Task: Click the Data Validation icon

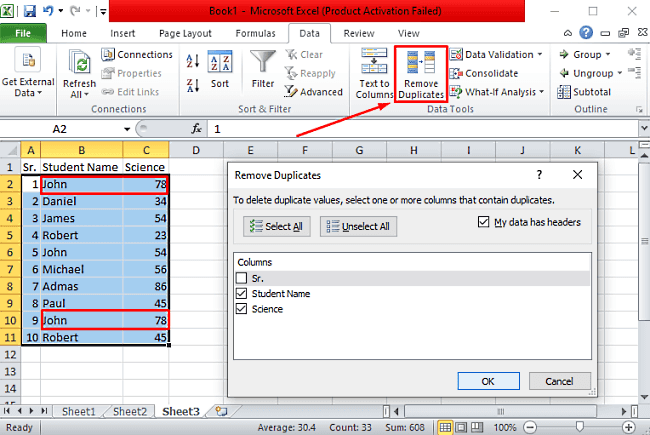Action: coord(456,55)
